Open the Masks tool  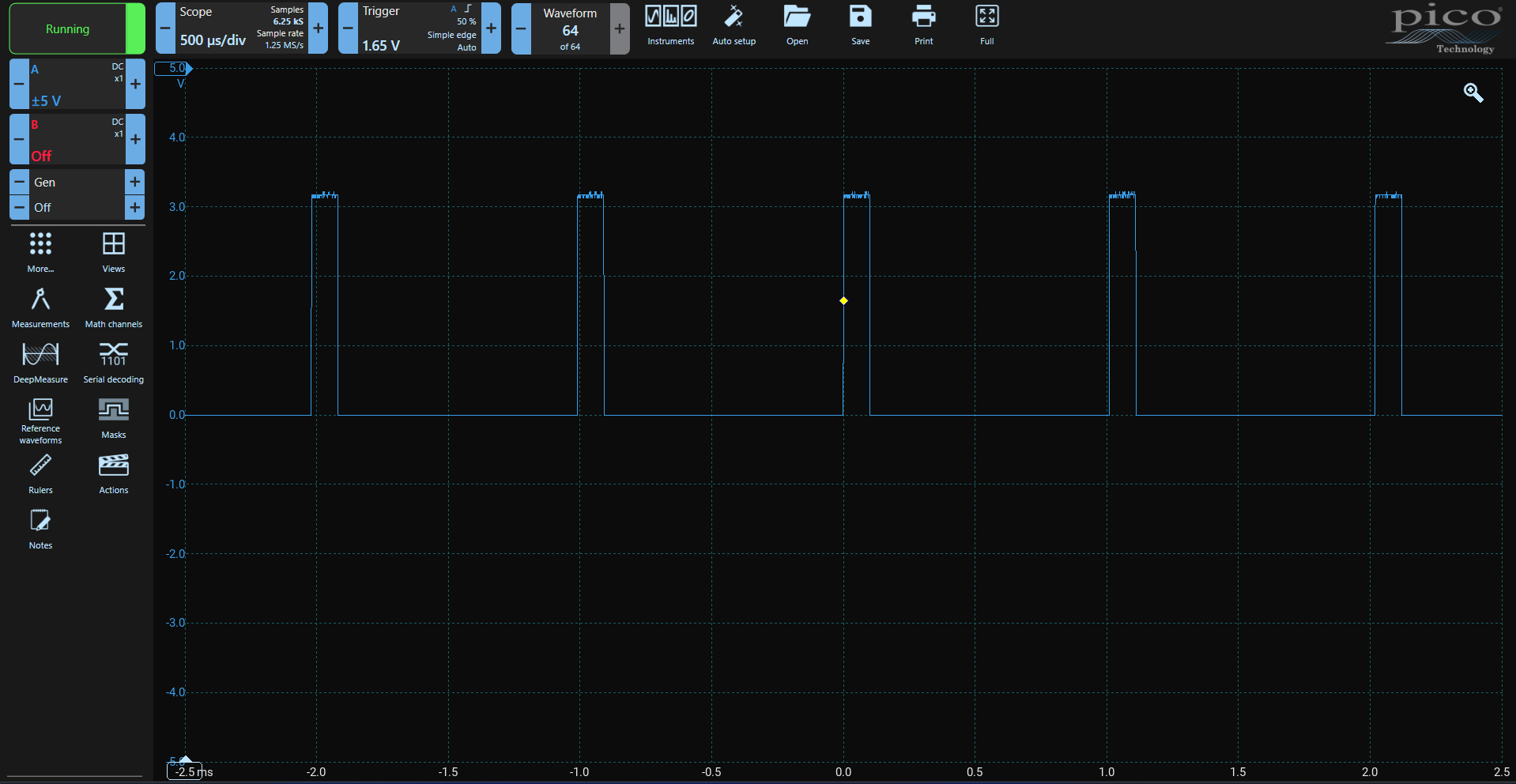point(114,418)
